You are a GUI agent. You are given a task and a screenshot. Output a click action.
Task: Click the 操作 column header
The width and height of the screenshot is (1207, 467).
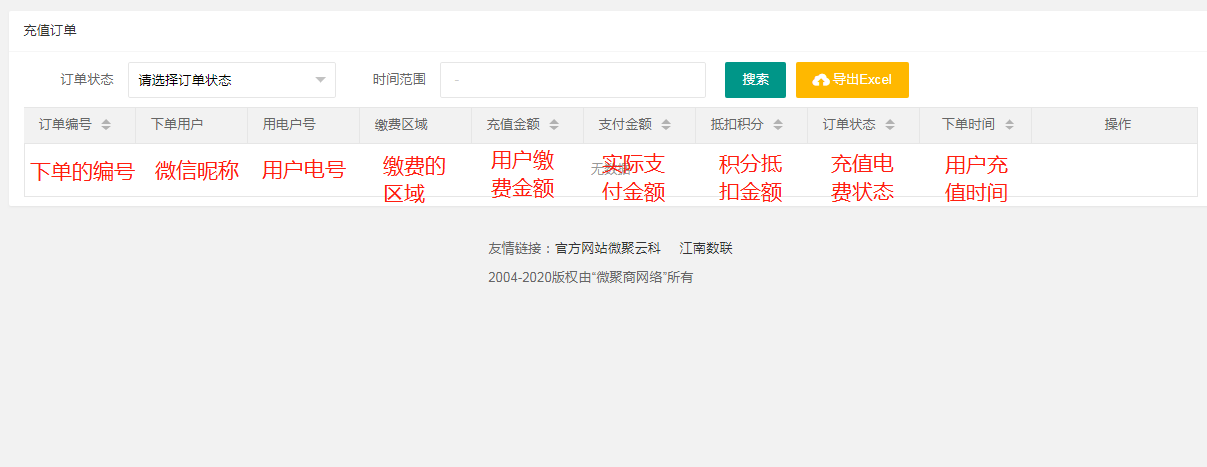coord(1114,125)
